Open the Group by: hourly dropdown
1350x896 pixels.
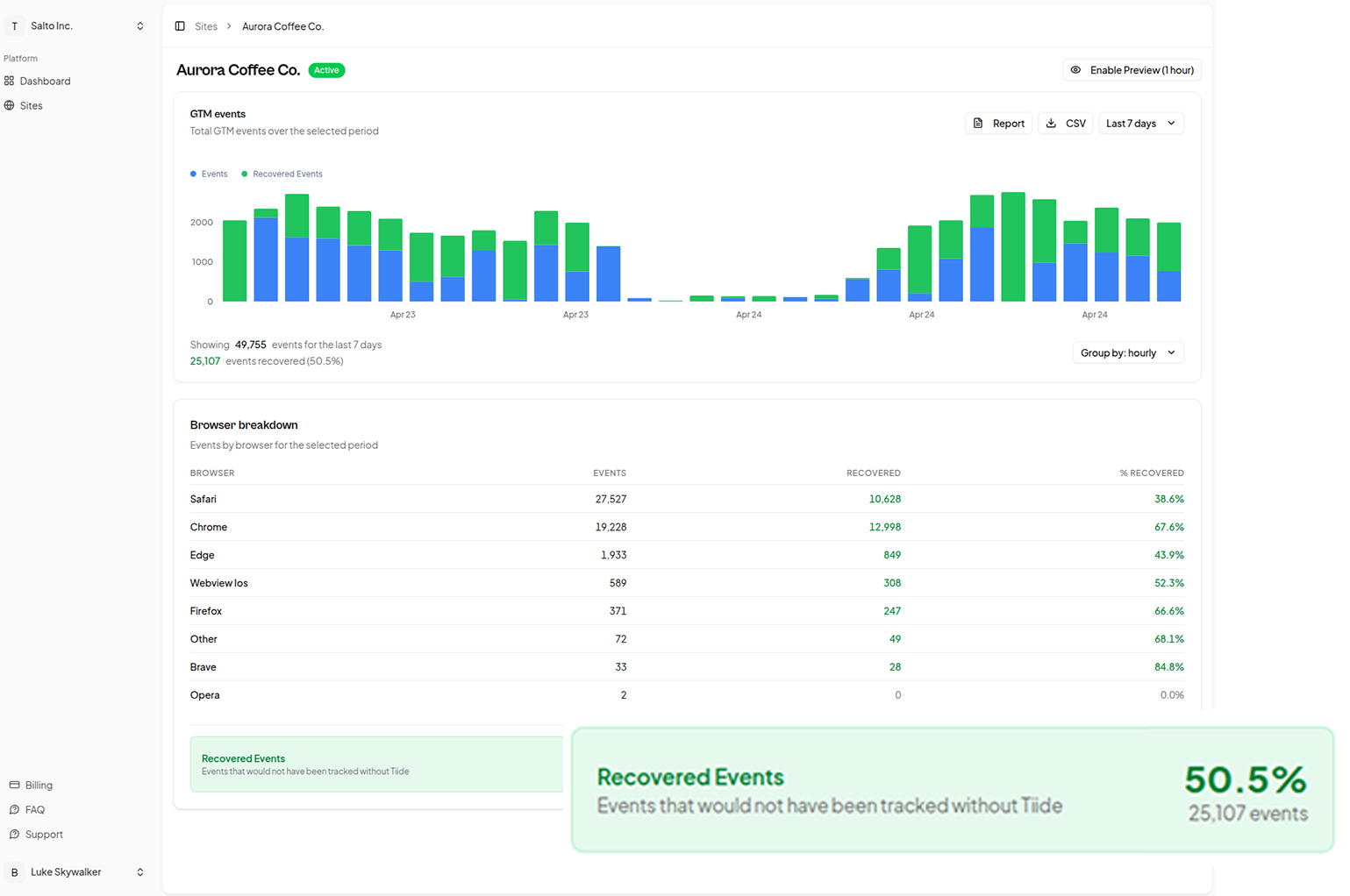click(1128, 352)
